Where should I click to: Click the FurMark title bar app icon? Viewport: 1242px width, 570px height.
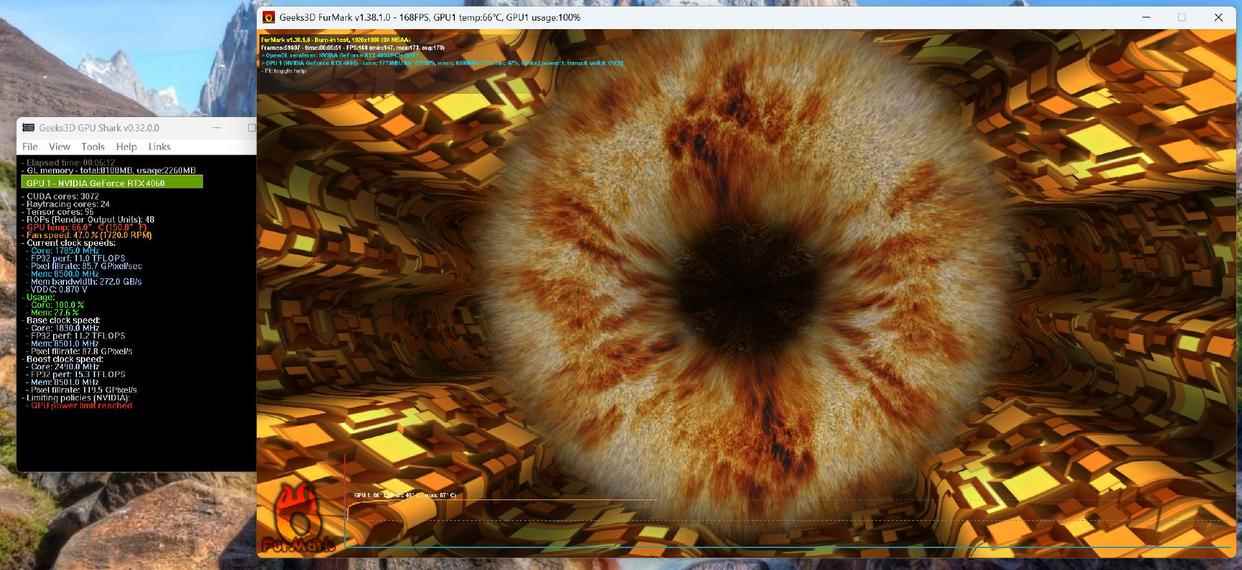tap(268, 17)
